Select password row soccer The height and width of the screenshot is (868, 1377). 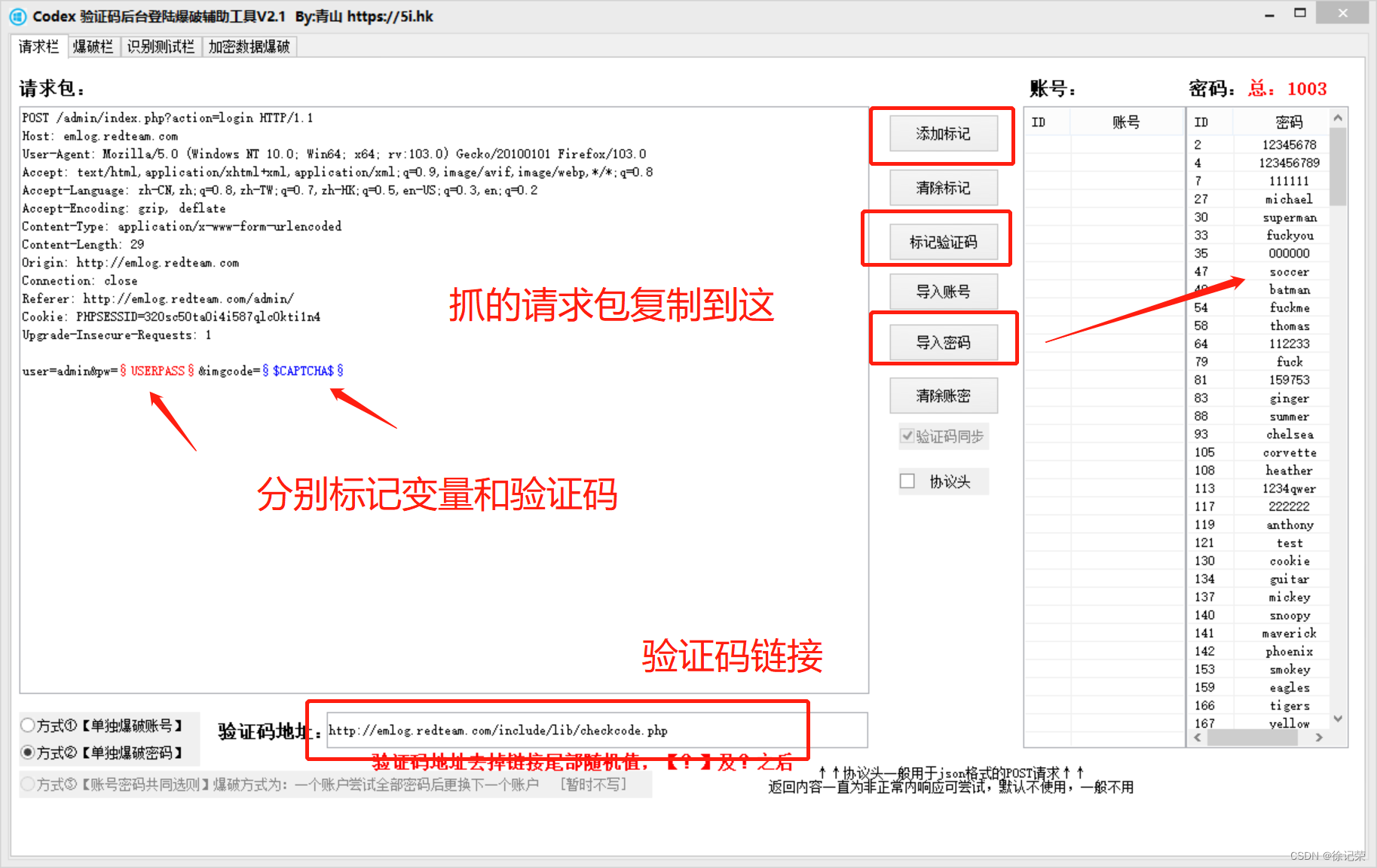pos(1259,271)
